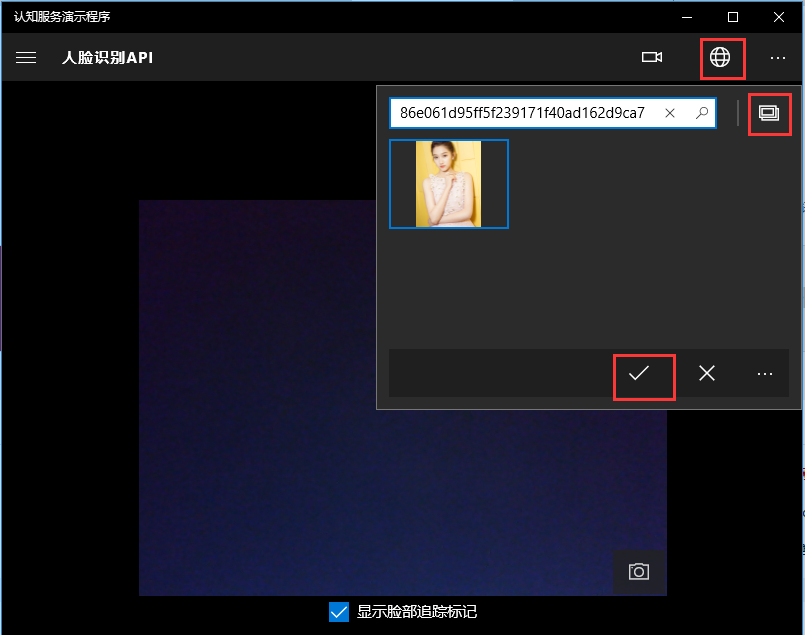
Task: Expand the flyout bar ellipsis menu
Action: [765, 374]
